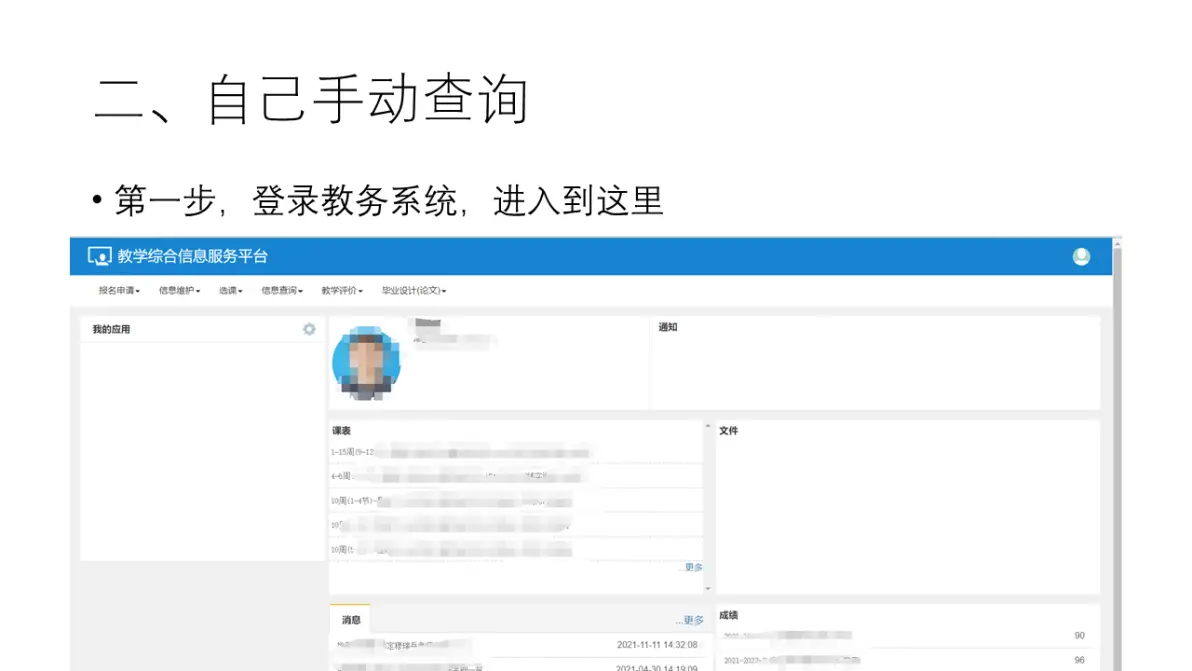Click the 1-15周 timetable row

click(515, 452)
